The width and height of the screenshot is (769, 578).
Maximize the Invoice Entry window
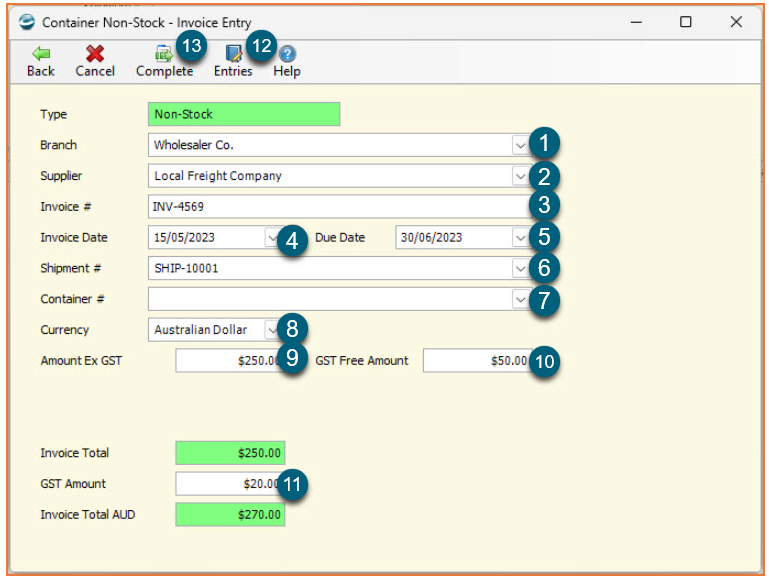tap(686, 22)
